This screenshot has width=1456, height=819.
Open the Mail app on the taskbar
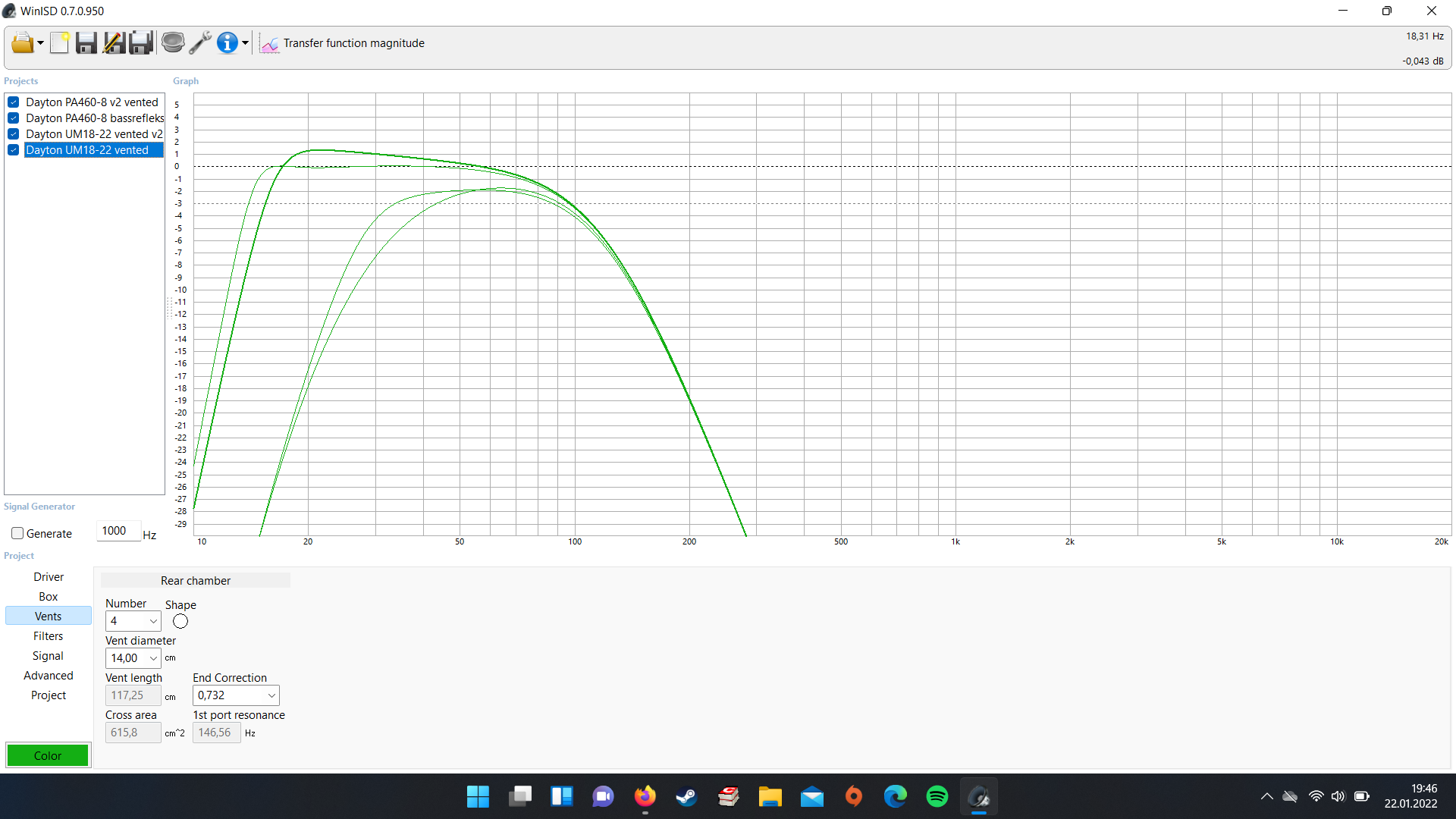tap(811, 796)
